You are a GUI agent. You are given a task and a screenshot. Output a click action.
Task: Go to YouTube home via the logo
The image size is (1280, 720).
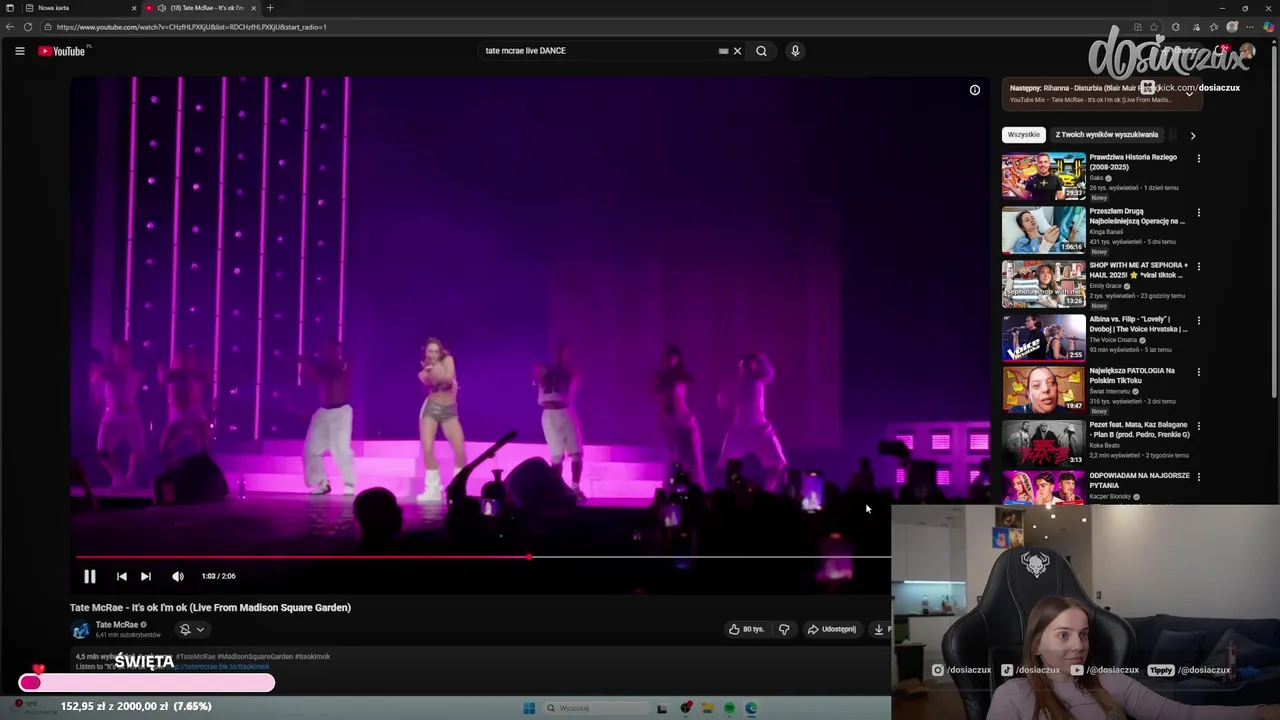pyautogui.click(x=64, y=51)
